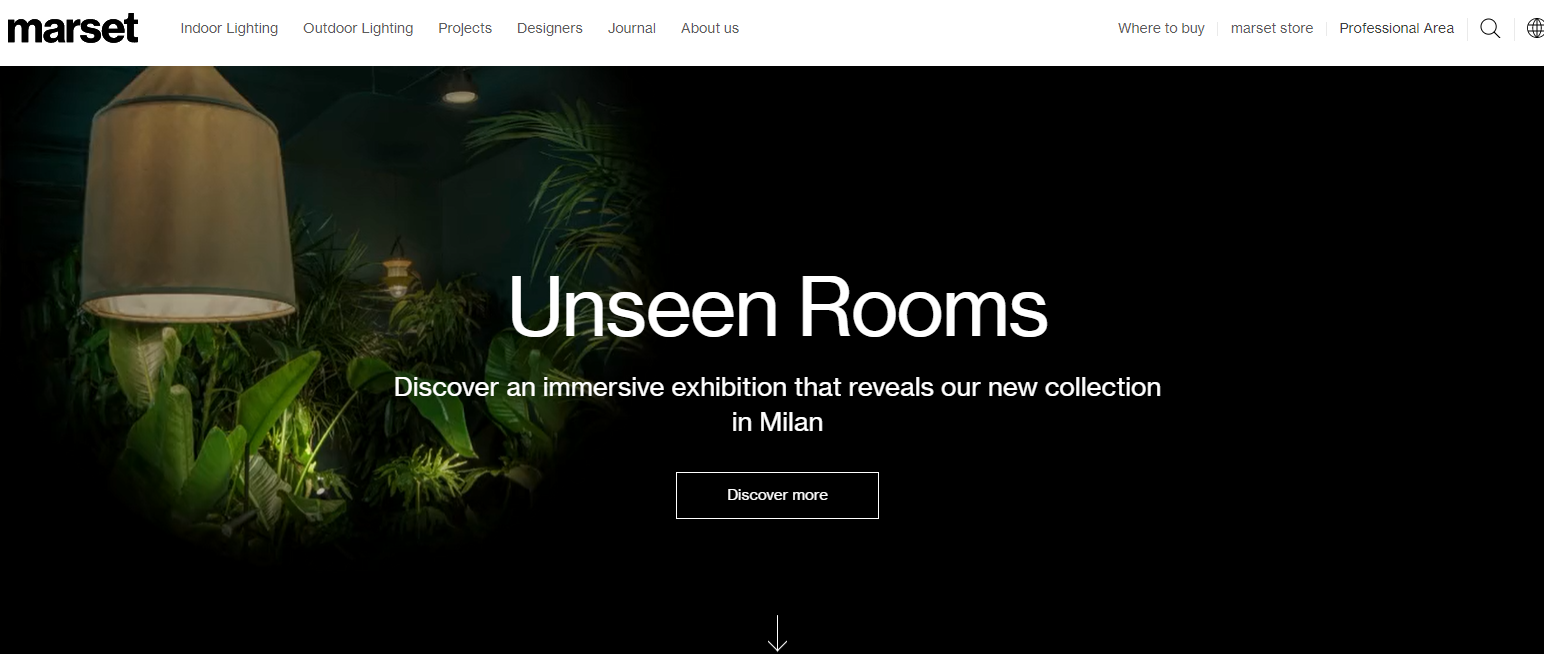
Task: Open the globe language selector icon
Action: click(1535, 28)
